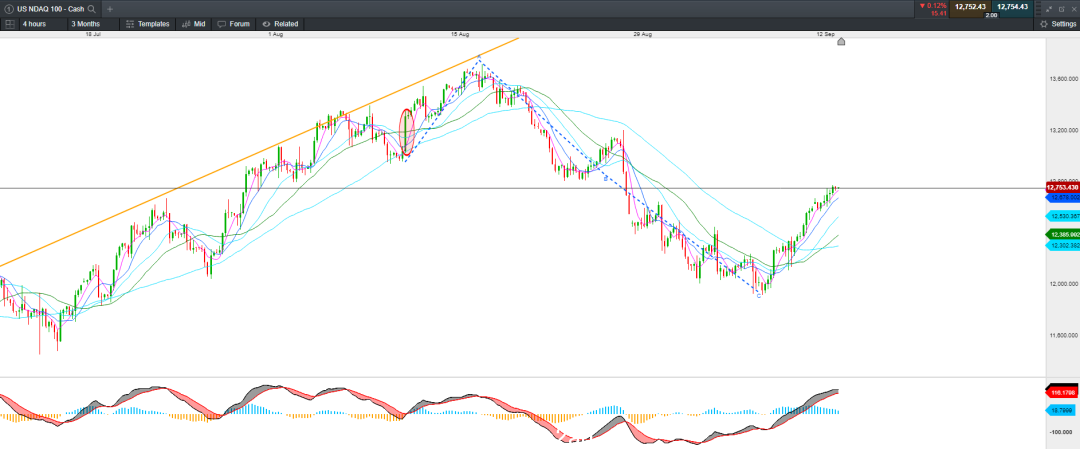Open the chart layout grid icon

click(9, 23)
